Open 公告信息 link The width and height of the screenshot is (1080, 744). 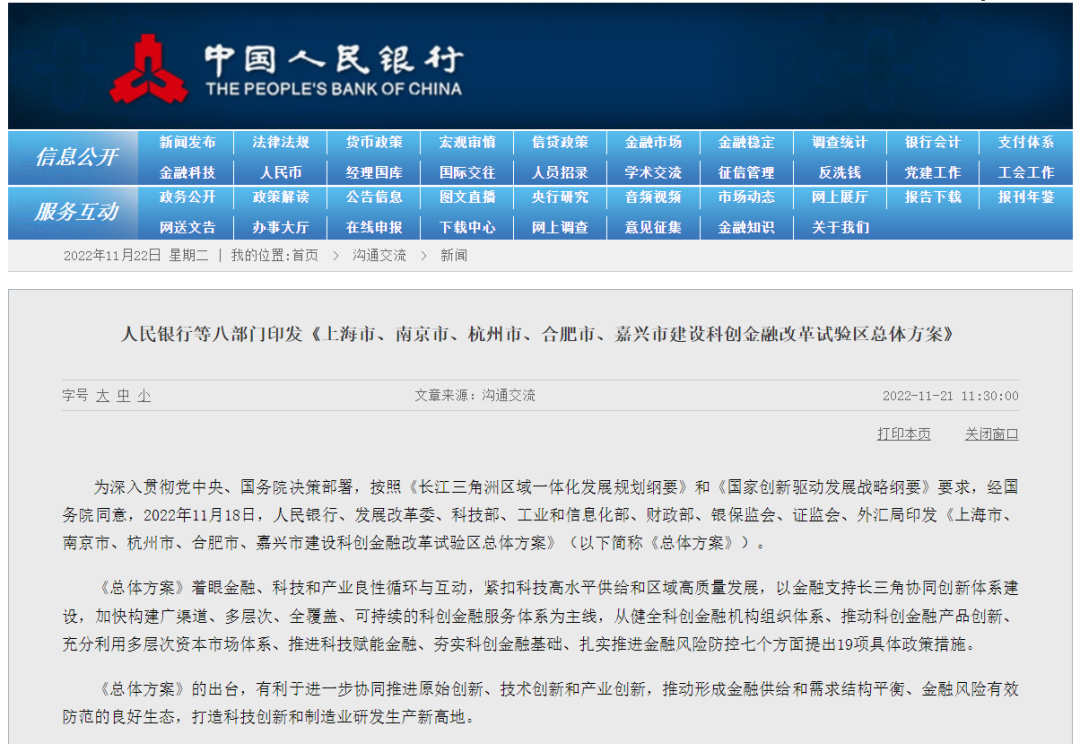[x=374, y=197]
